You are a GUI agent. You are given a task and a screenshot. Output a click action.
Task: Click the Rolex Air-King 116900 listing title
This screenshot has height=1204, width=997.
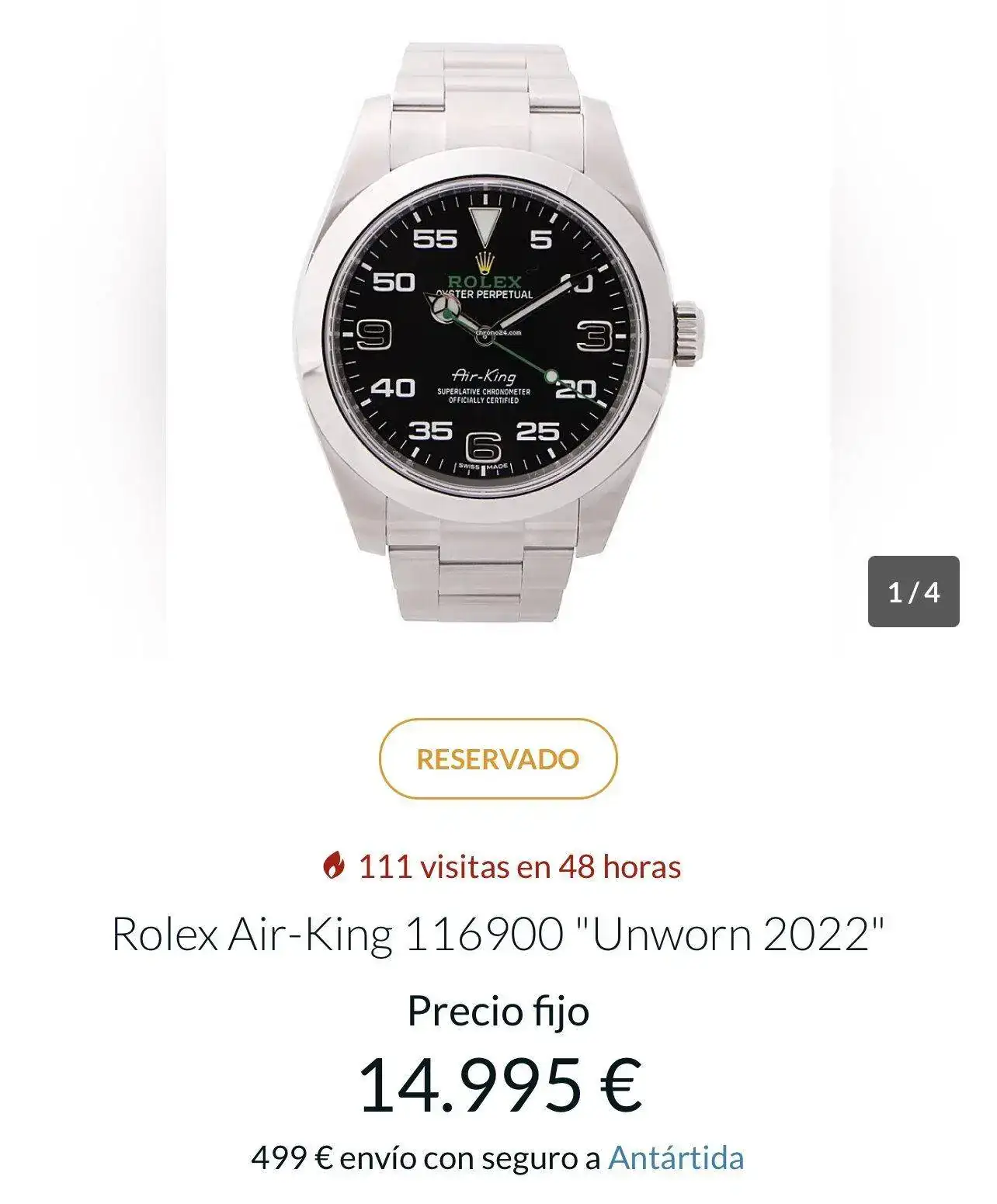[x=498, y=934]
